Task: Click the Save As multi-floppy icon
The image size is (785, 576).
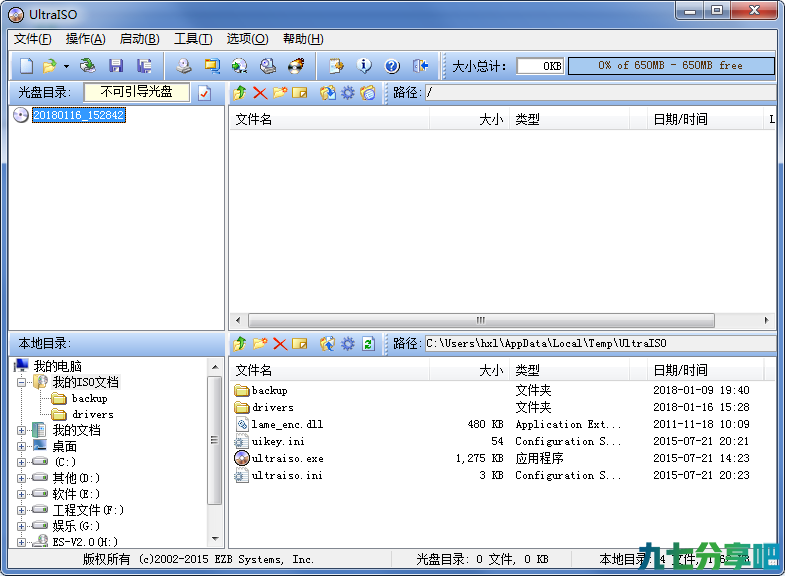Action: tap(144, 66)
